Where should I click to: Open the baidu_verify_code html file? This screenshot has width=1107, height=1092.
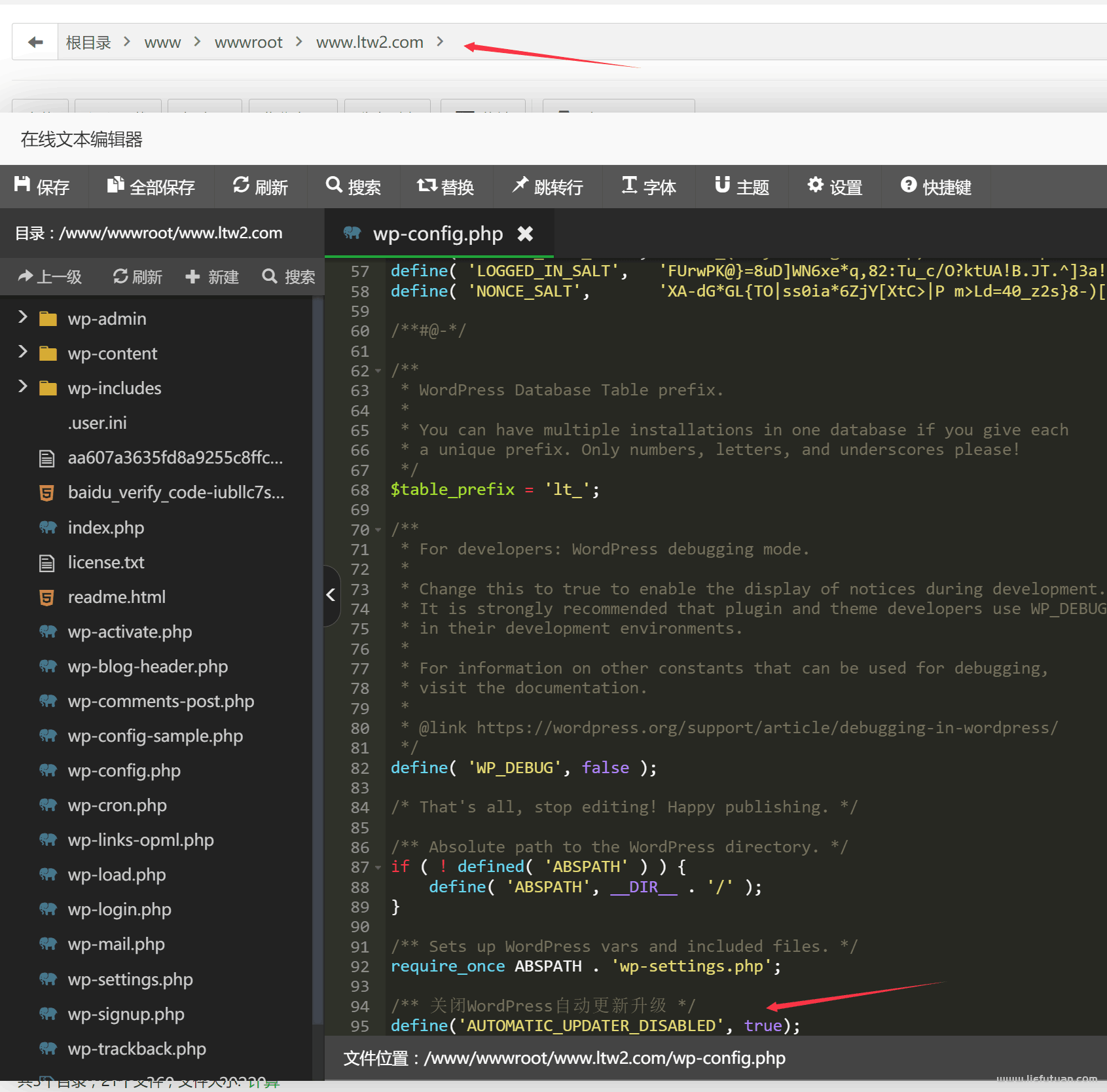(x=176, y=492)
